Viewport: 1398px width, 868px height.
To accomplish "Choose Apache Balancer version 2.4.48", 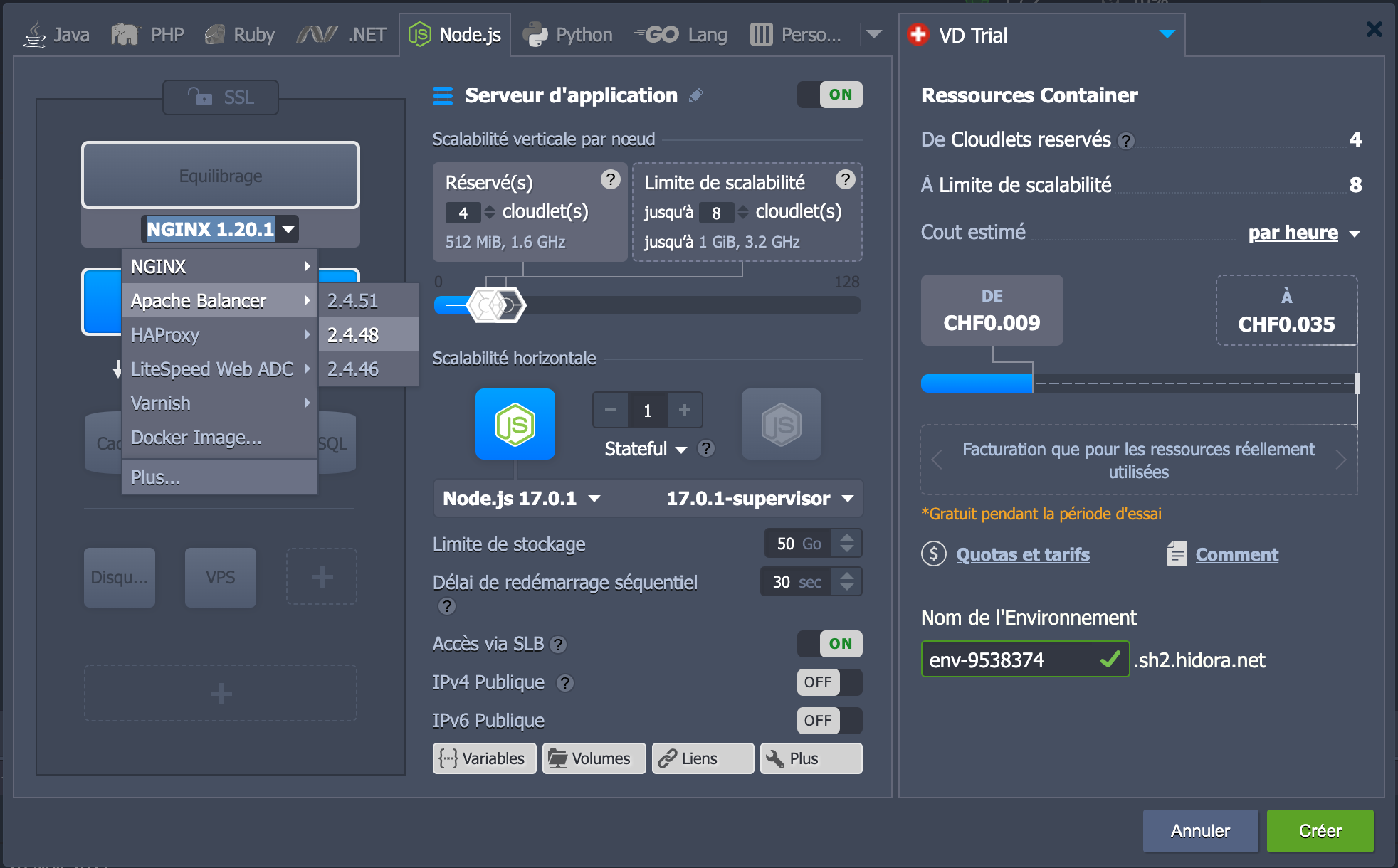I will point(368,334).
